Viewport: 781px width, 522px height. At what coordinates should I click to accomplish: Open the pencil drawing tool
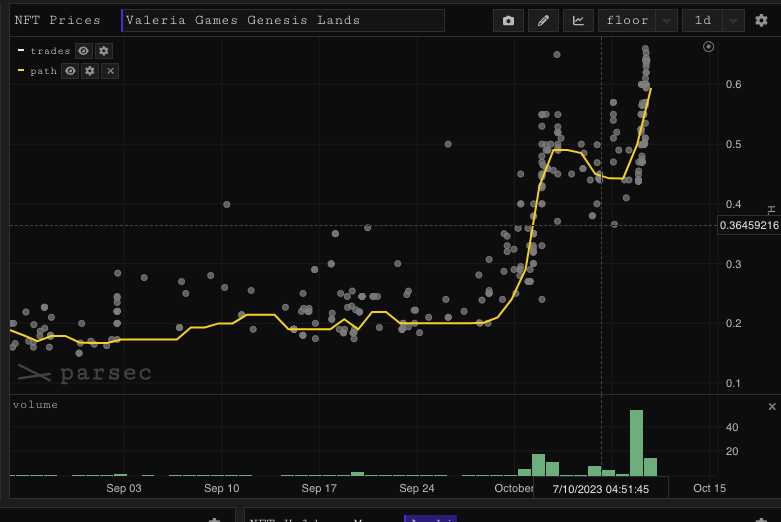[543, 20]
